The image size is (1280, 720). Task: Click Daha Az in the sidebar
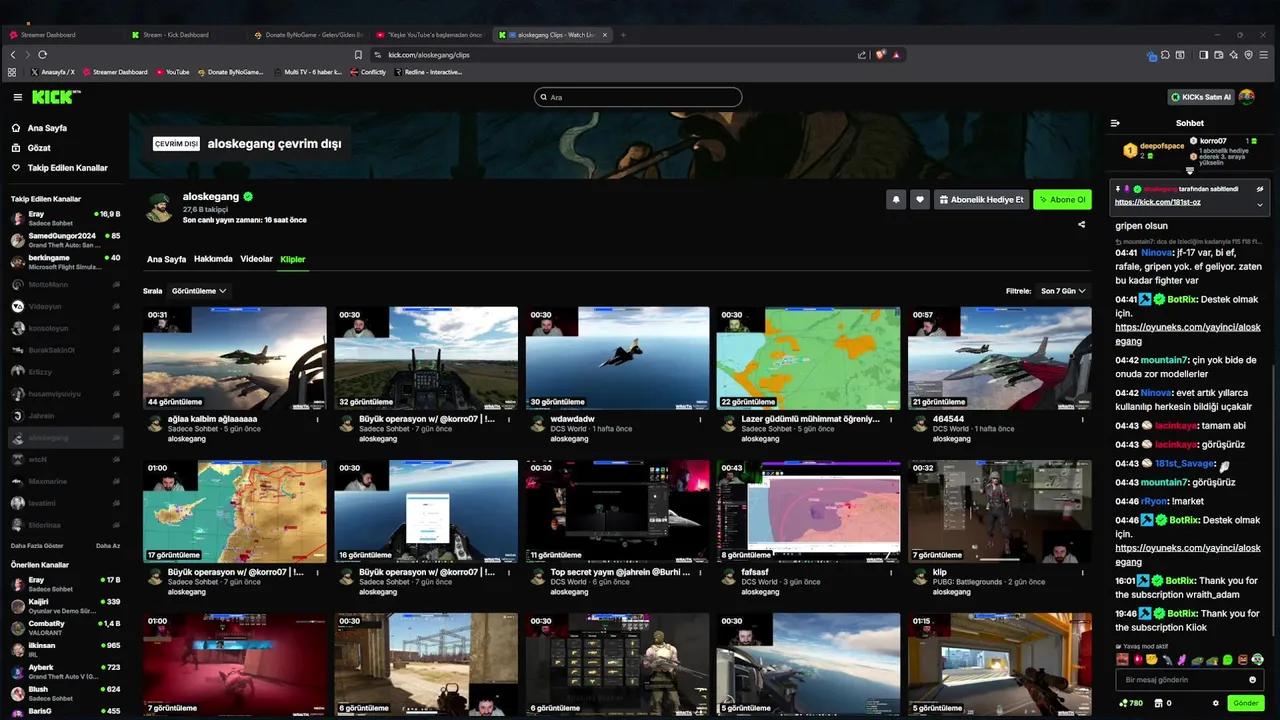[108, 546]
